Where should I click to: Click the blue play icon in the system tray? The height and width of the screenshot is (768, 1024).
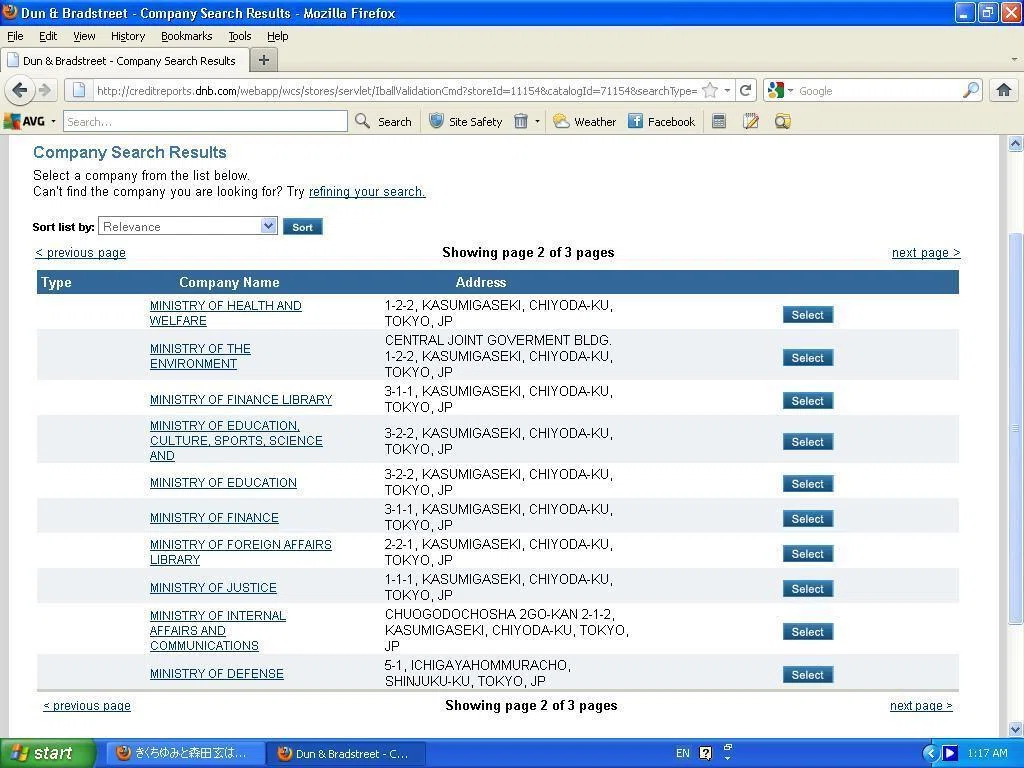[950, 753]
